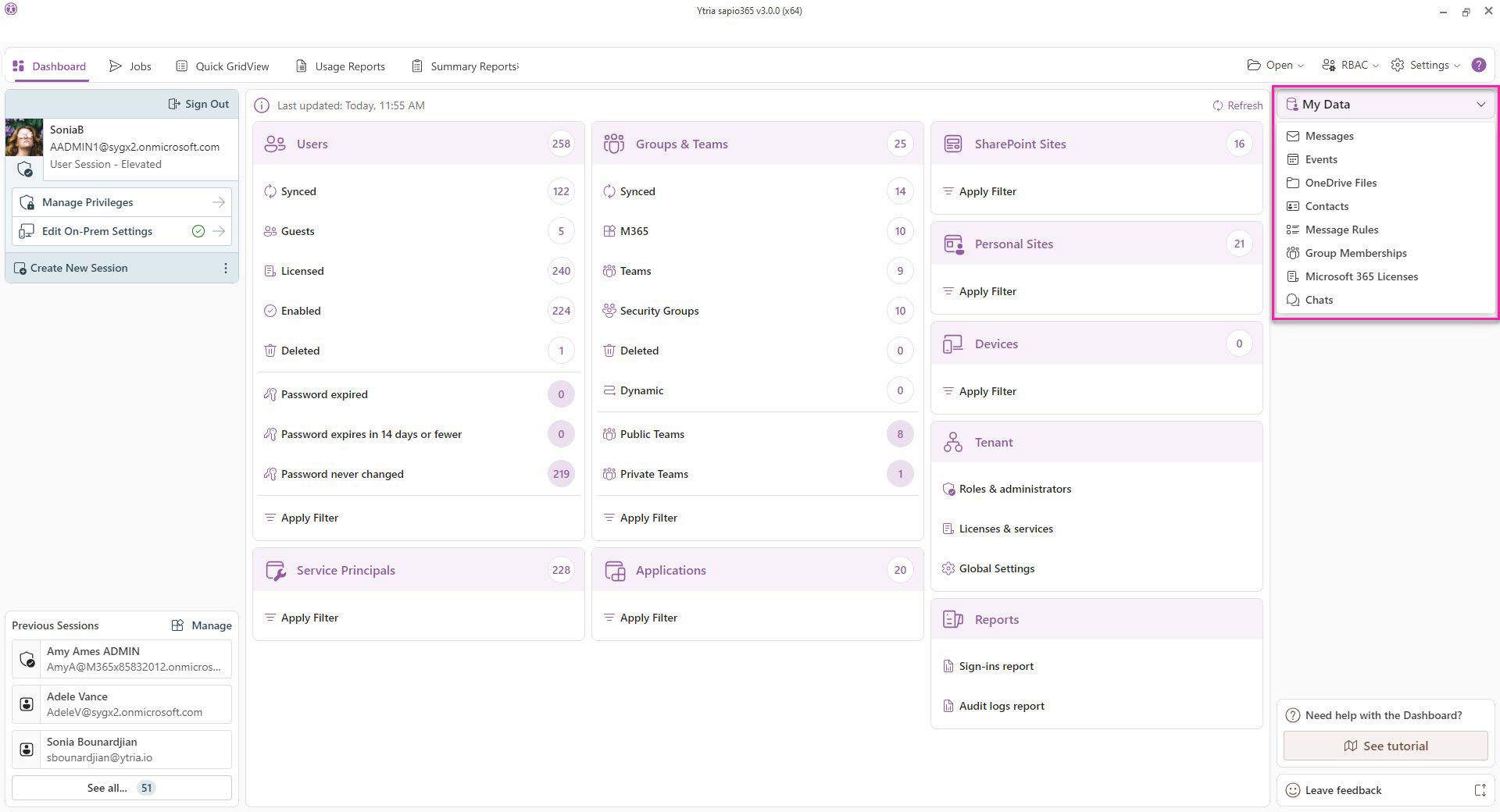
Task: Open the Adele Vance previous session
Action: coord(122,704)
